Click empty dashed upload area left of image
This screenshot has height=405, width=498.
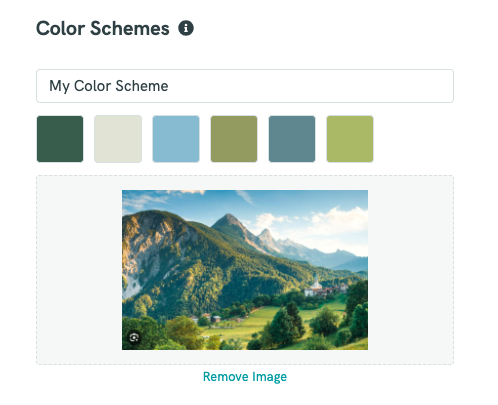(x=79, y=270)
